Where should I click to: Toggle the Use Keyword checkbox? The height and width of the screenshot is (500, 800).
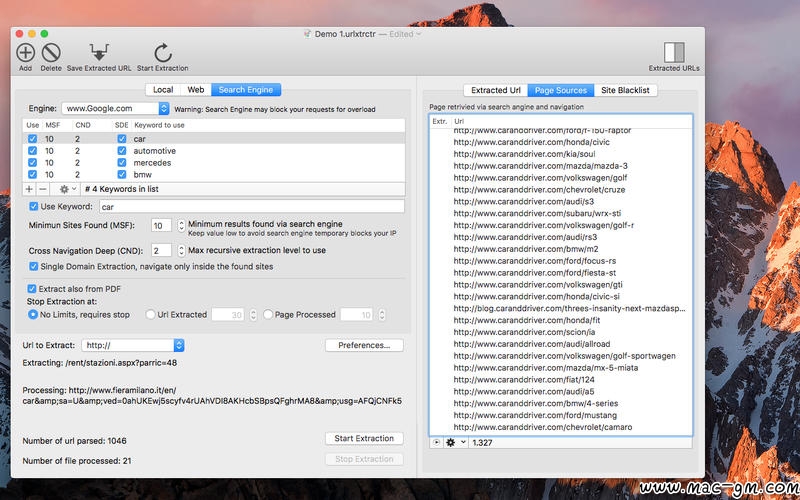point(34,206)
